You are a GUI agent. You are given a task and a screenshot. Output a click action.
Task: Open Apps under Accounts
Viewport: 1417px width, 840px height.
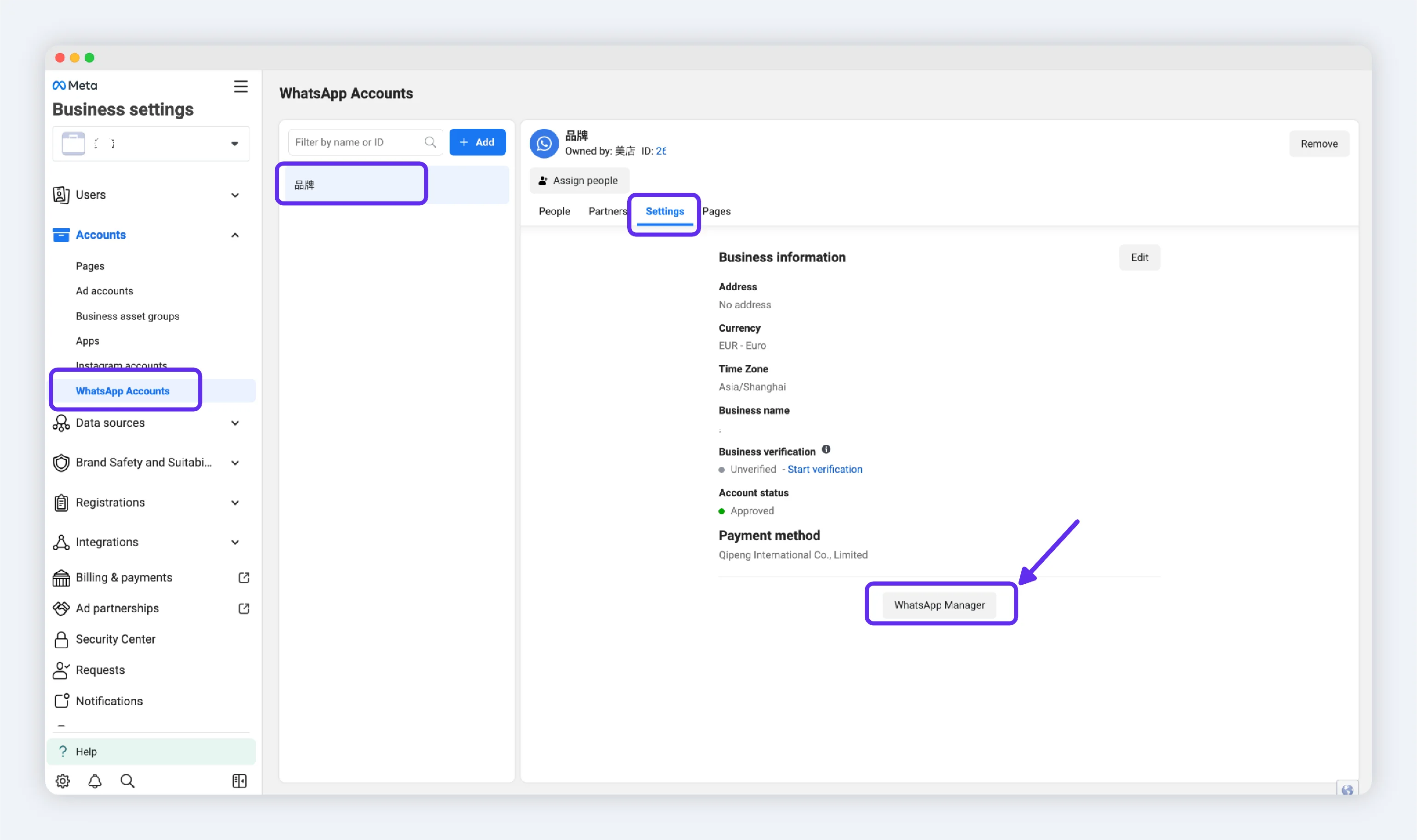point(87,341)
